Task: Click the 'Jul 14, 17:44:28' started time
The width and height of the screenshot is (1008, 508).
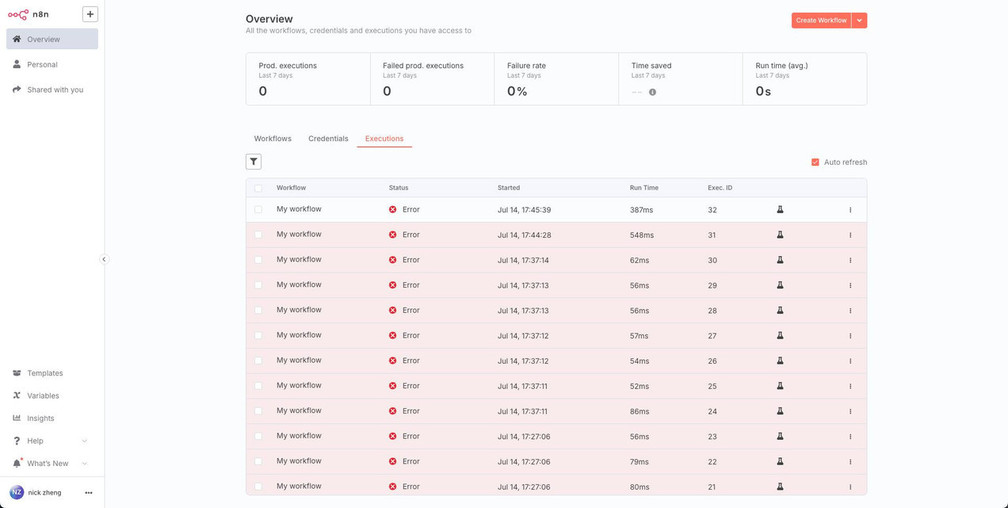Action: [524, 235]
